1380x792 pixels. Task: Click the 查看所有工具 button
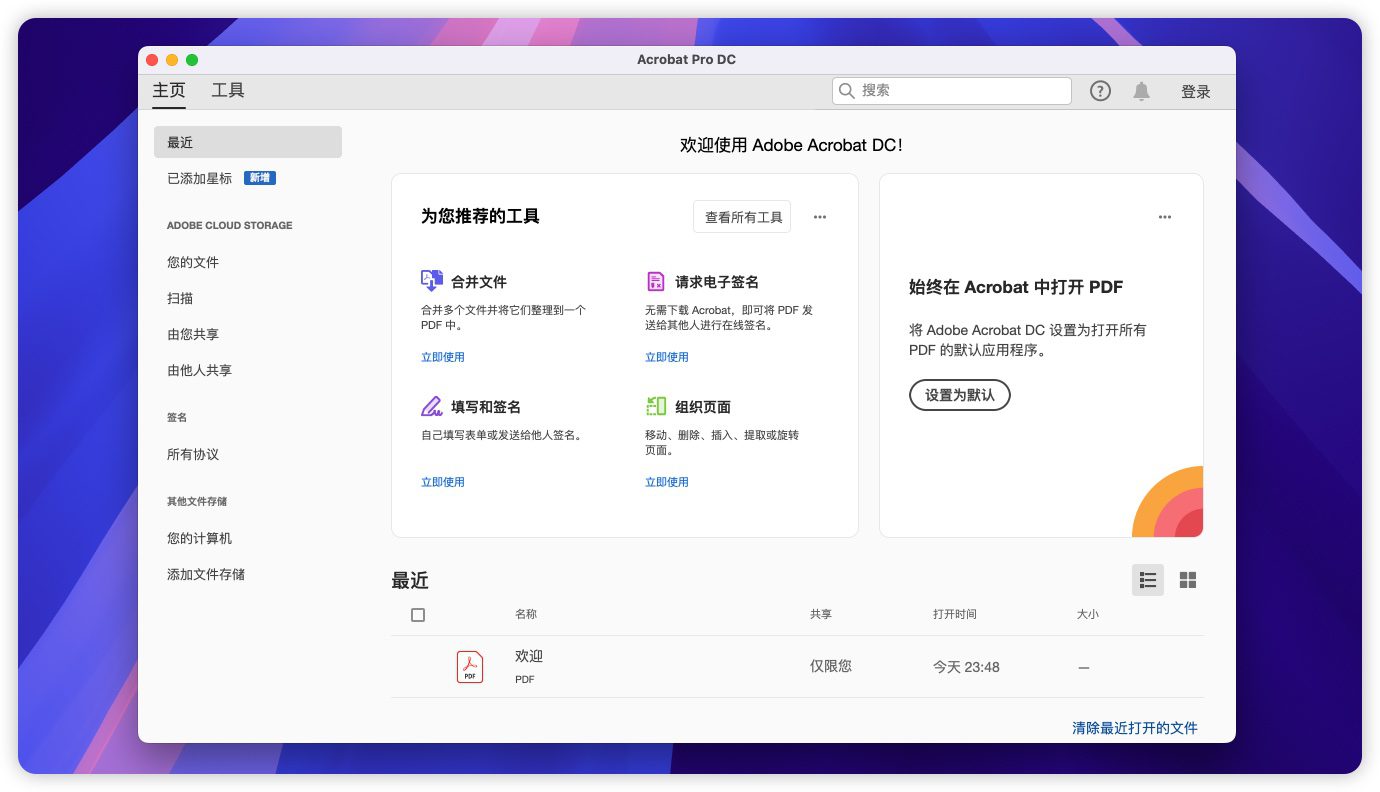click(742, 217)
